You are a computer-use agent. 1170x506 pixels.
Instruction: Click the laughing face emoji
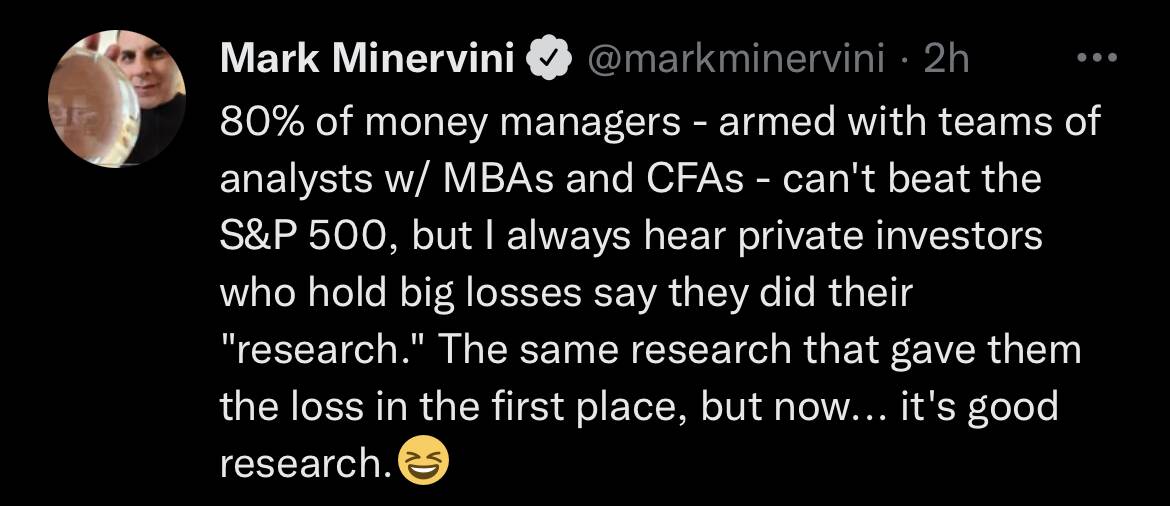[424, 462]
